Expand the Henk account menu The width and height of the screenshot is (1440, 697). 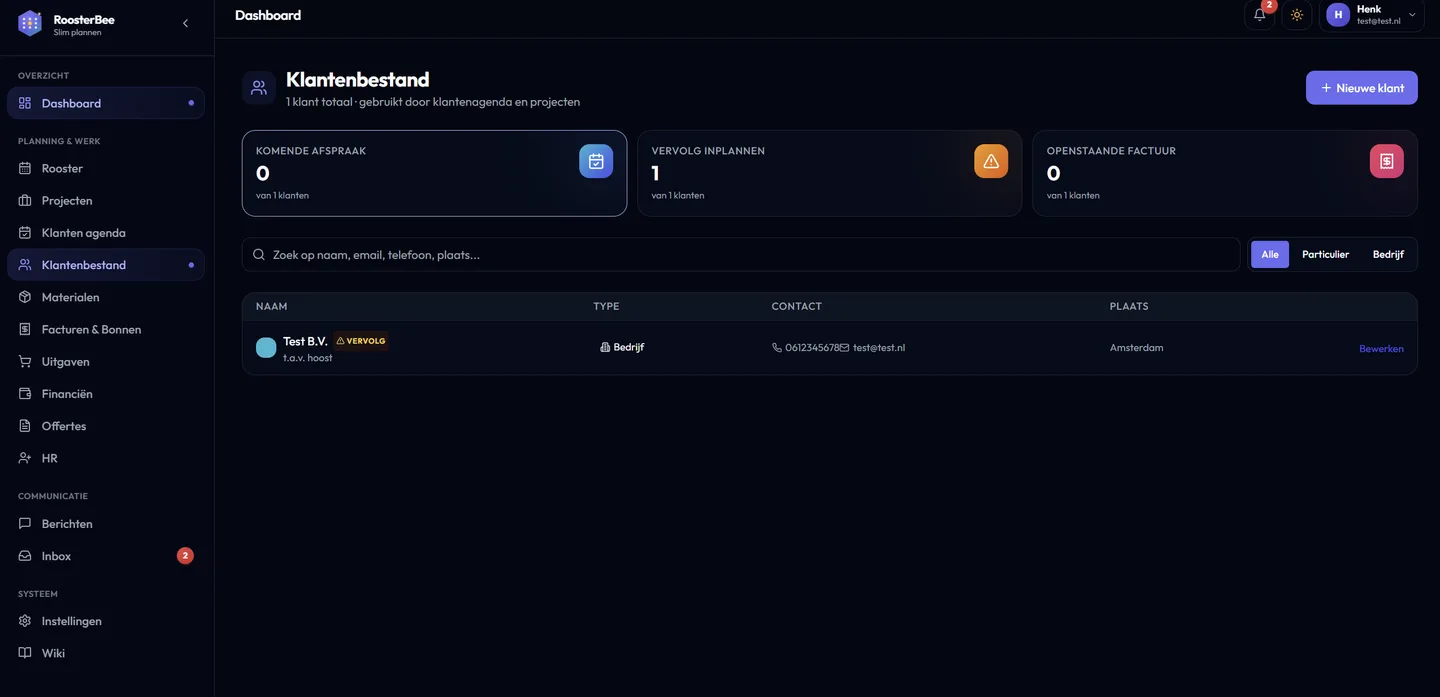click(1372, 15)
